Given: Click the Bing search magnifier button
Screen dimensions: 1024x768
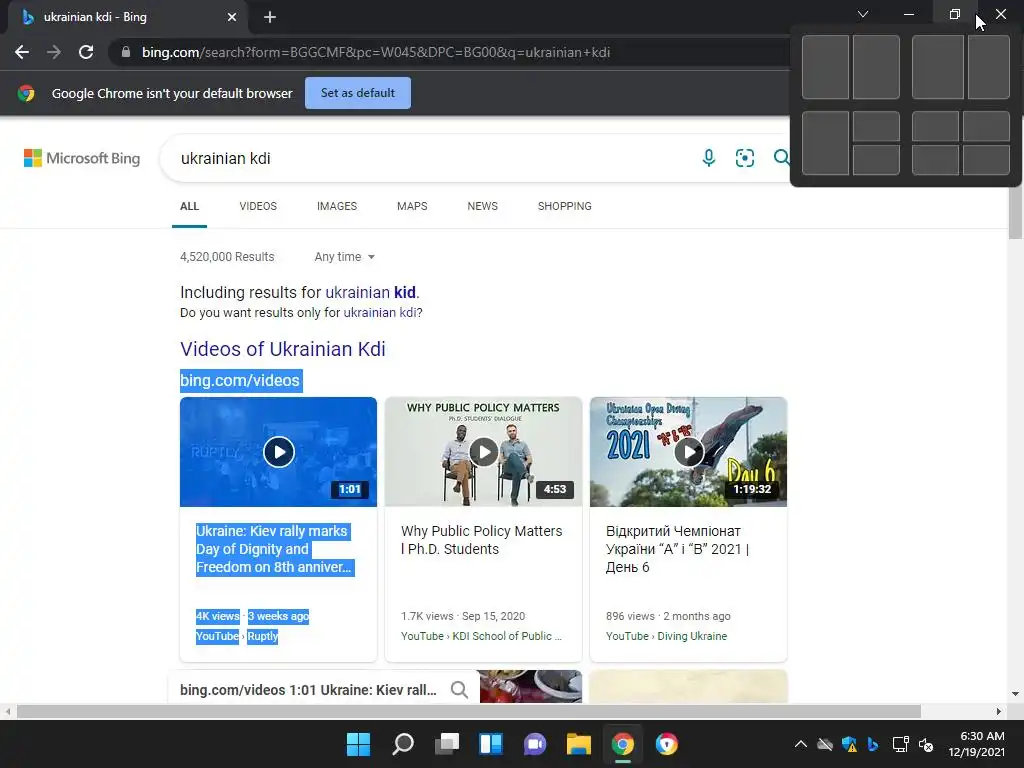Looking at the screenshot, I should click(x=781, y=157).
